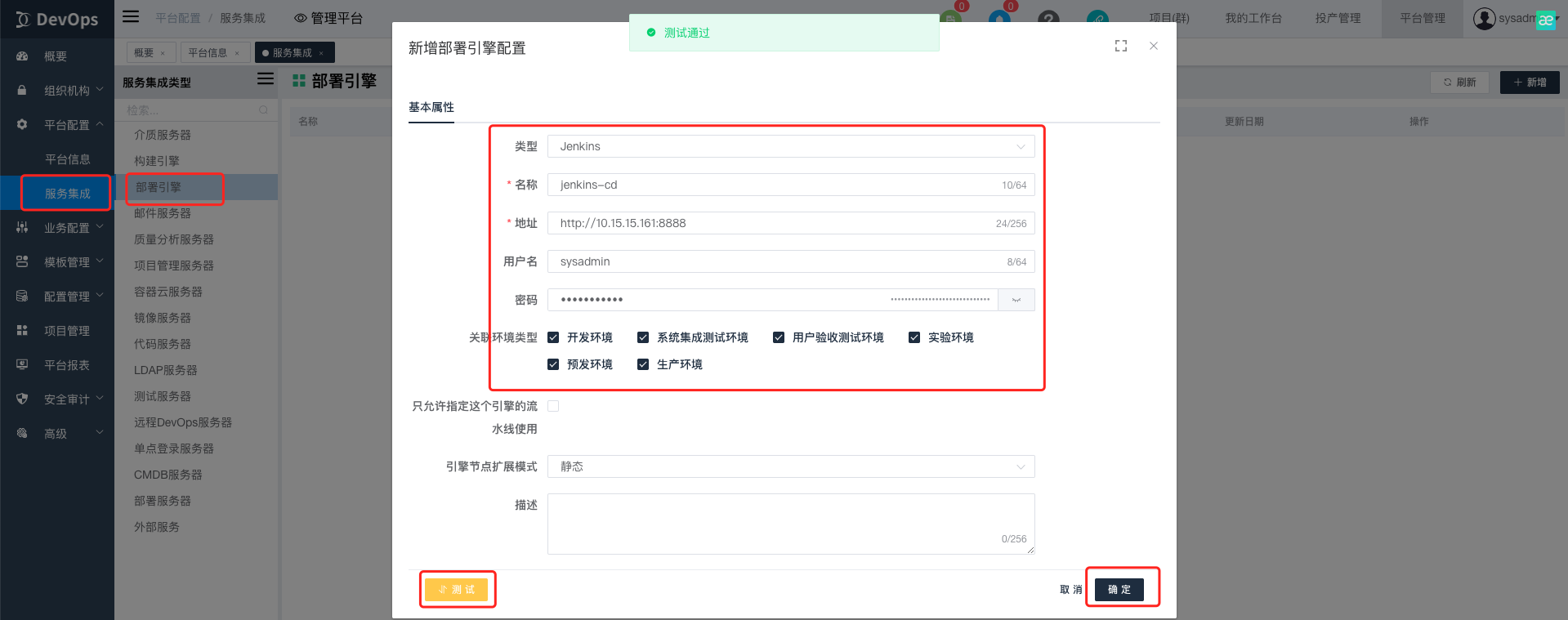Uncheck the 生产环境 checkbox
This screenshot has height=620, width=1568.
click(643, 364)
